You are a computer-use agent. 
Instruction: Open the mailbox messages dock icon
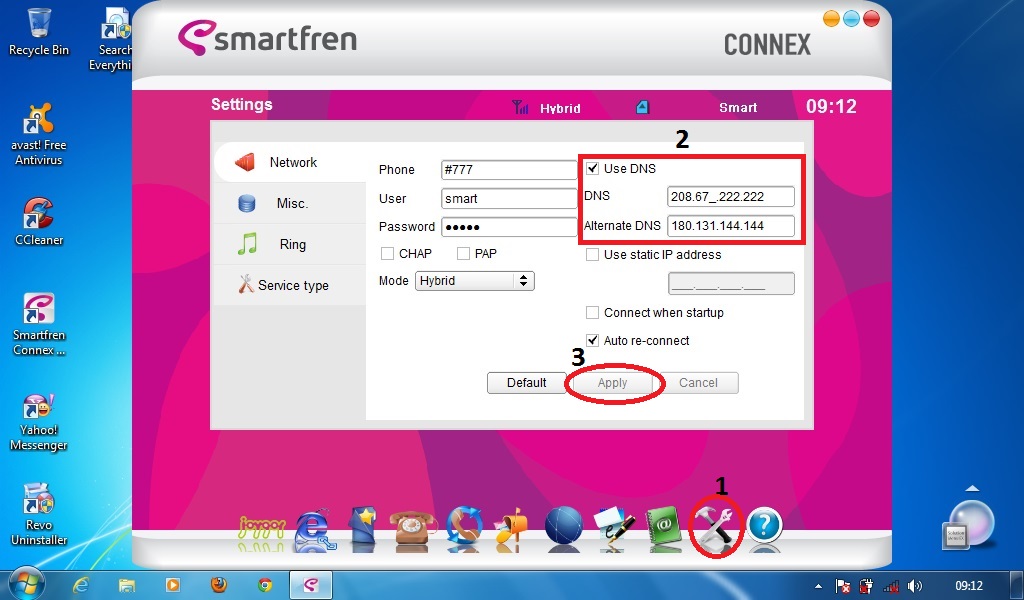click(511, 526)
